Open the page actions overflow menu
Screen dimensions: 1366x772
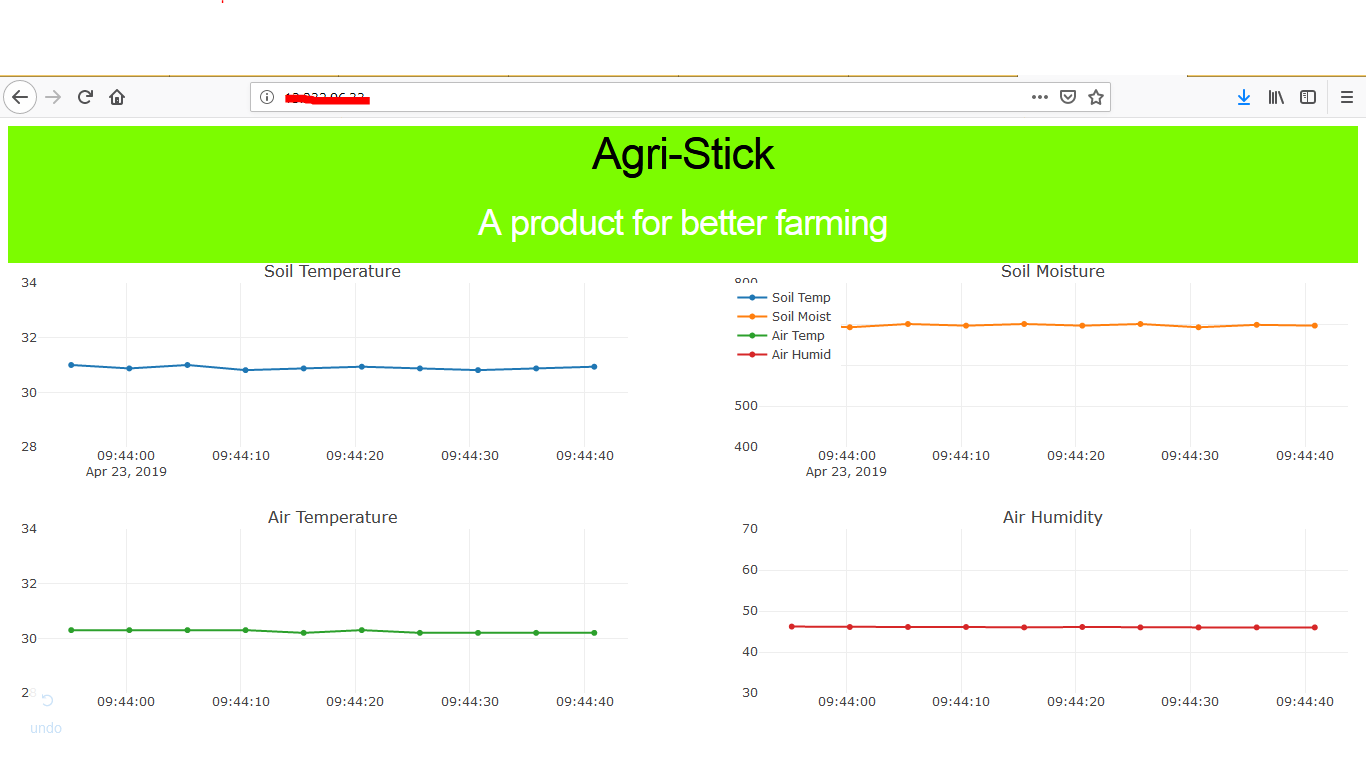pyautogui.click(x=1039, y=96)
